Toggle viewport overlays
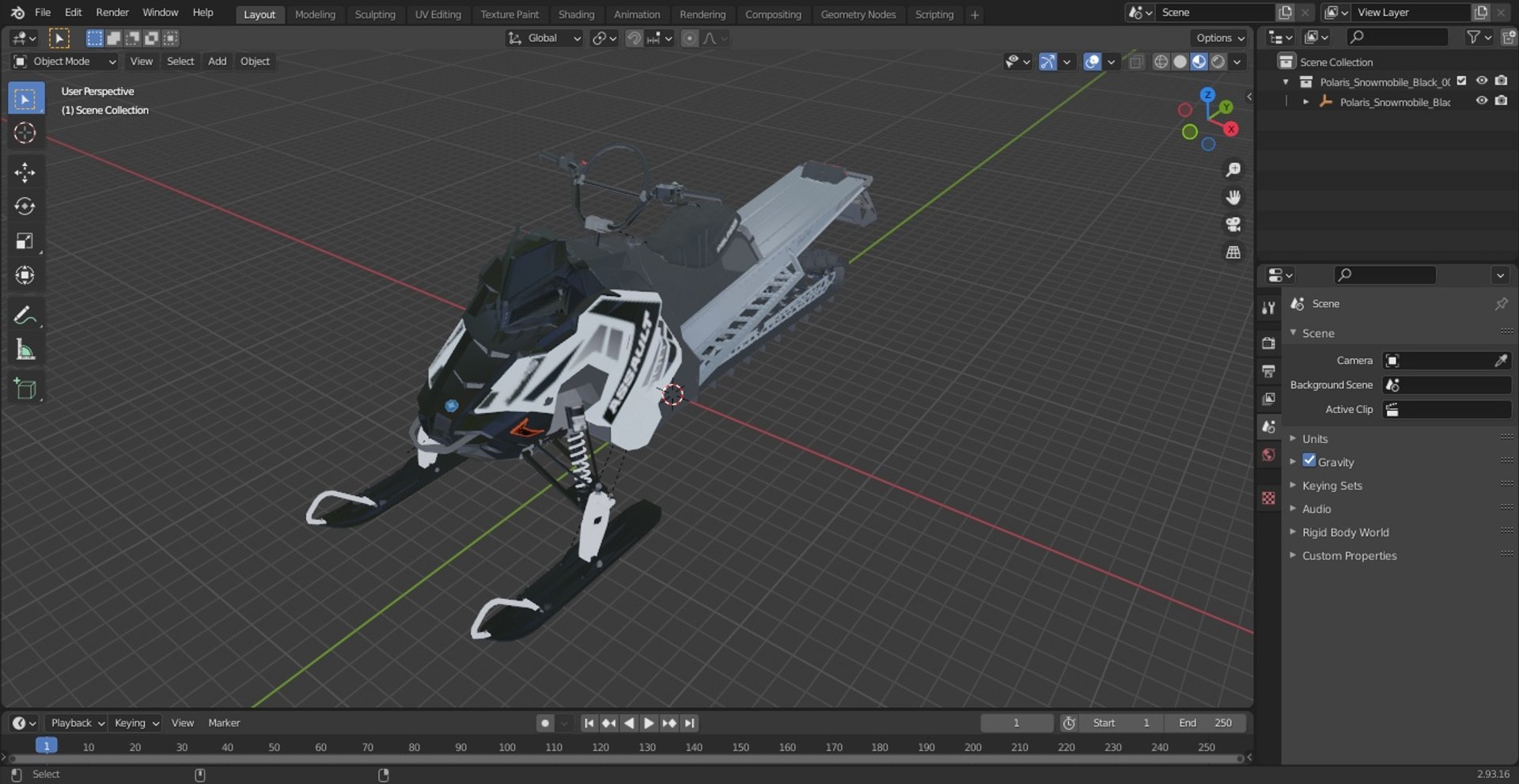 click(x=1093, y=62)
